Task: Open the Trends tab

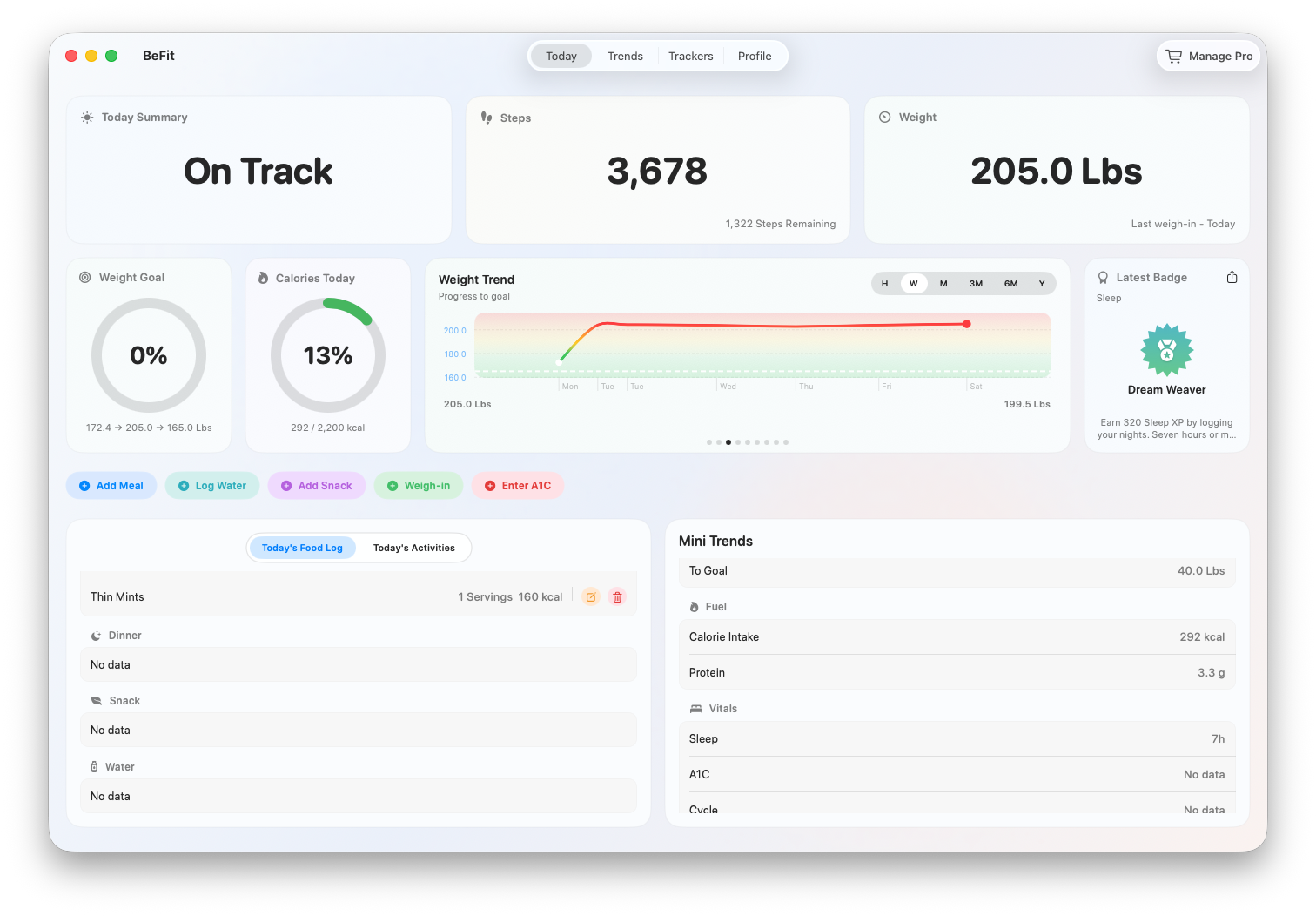Action: (625, 56)
